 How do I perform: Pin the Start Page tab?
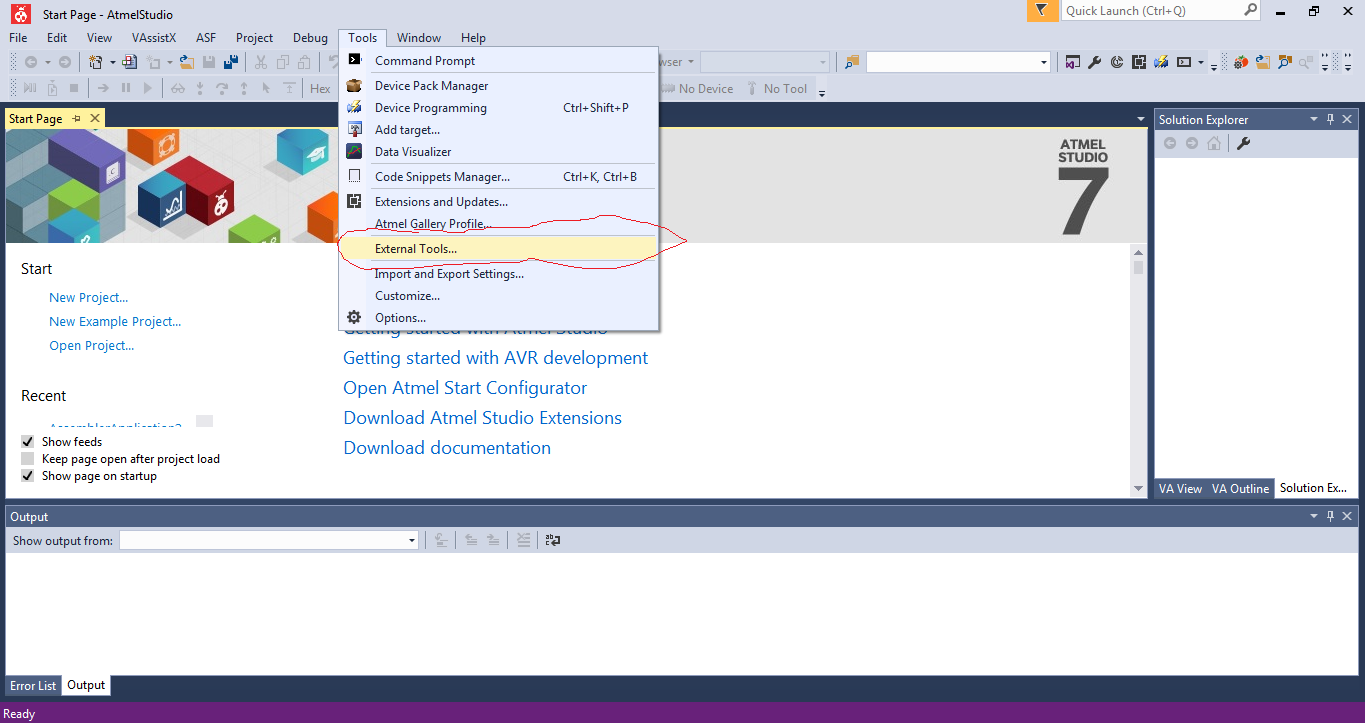(x=76, y=118)
